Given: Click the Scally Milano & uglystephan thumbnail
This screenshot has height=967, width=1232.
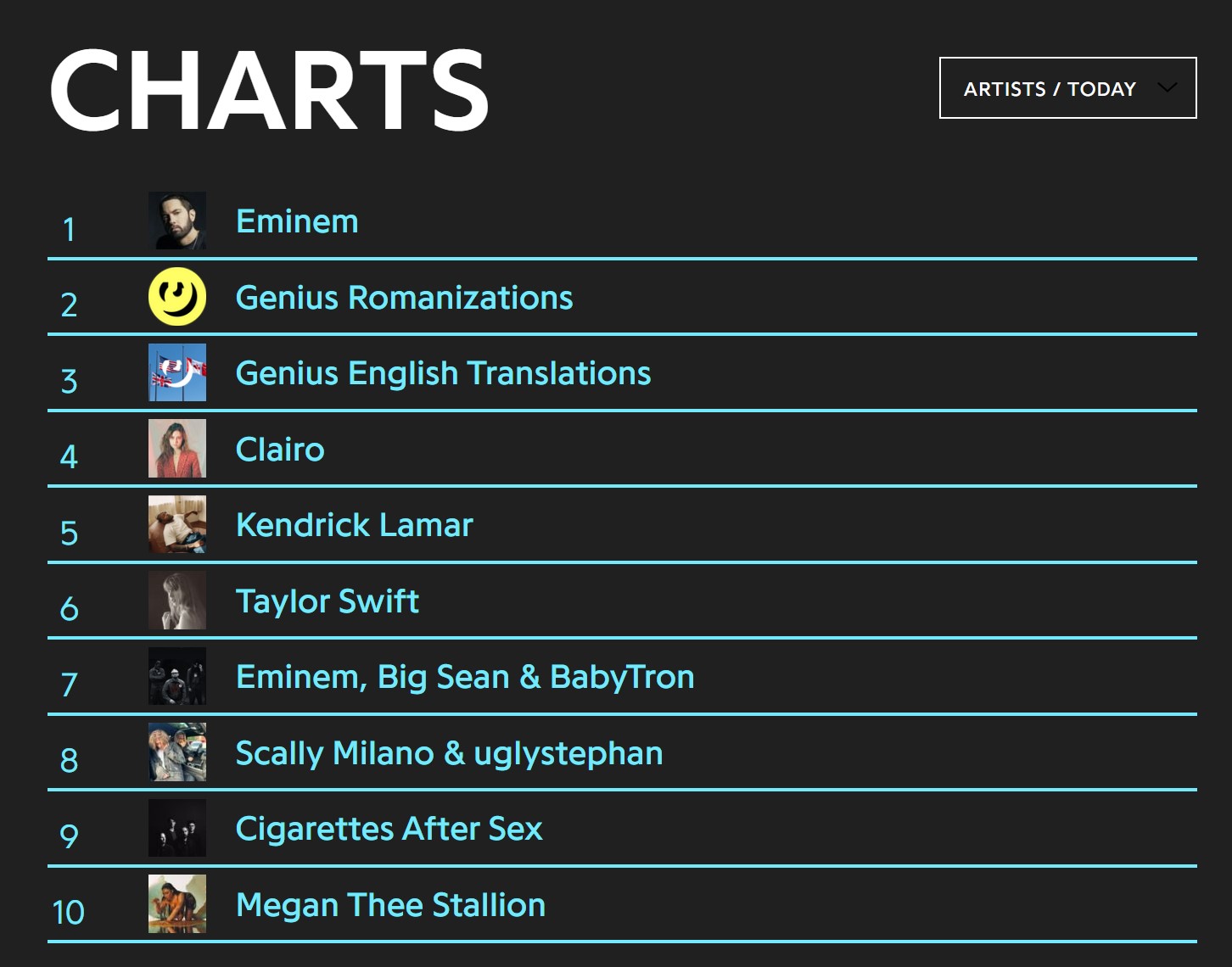Looking at the screenshot, I should [177, 752].
